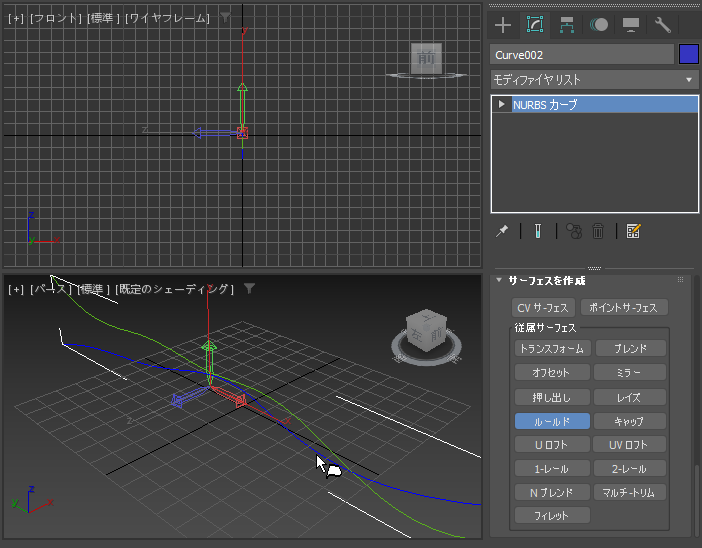Open front viewport [+] menu

coord(16,18)
